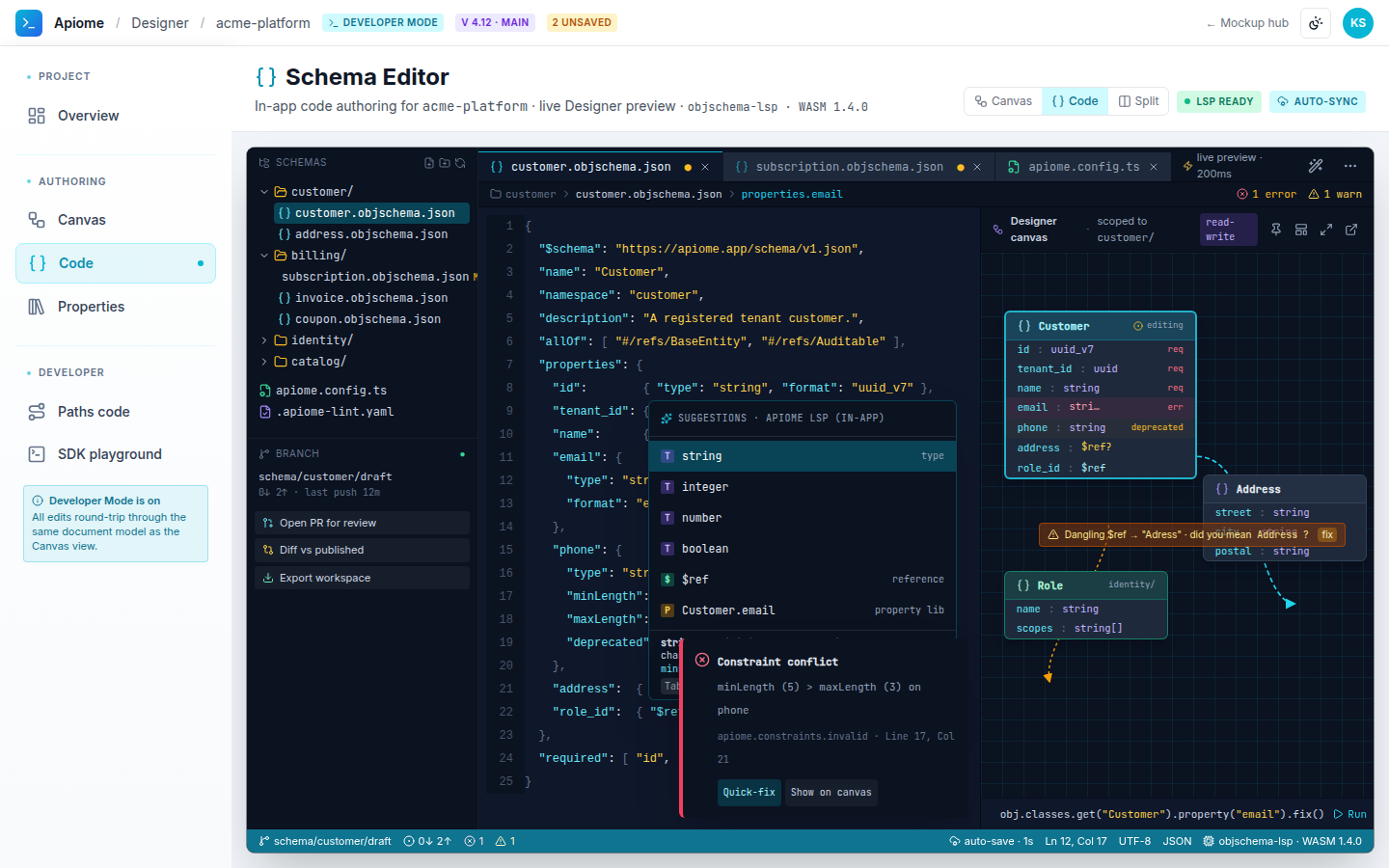Click fix on the Dangling $ref warning
This screenshot has height=868, width=1389.
pyautogui.click(x=1327, y=534)
